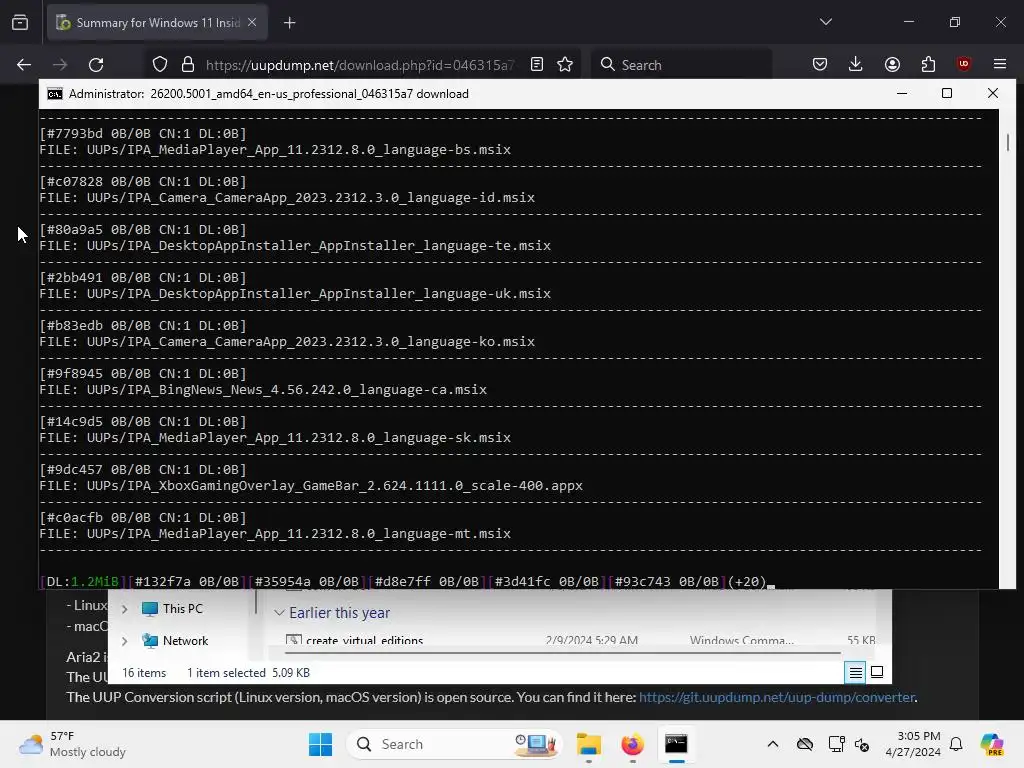Viewport: 1024px width, 768px height.
Task: Open Firefox downloads panel
Action: coord(856,65)
